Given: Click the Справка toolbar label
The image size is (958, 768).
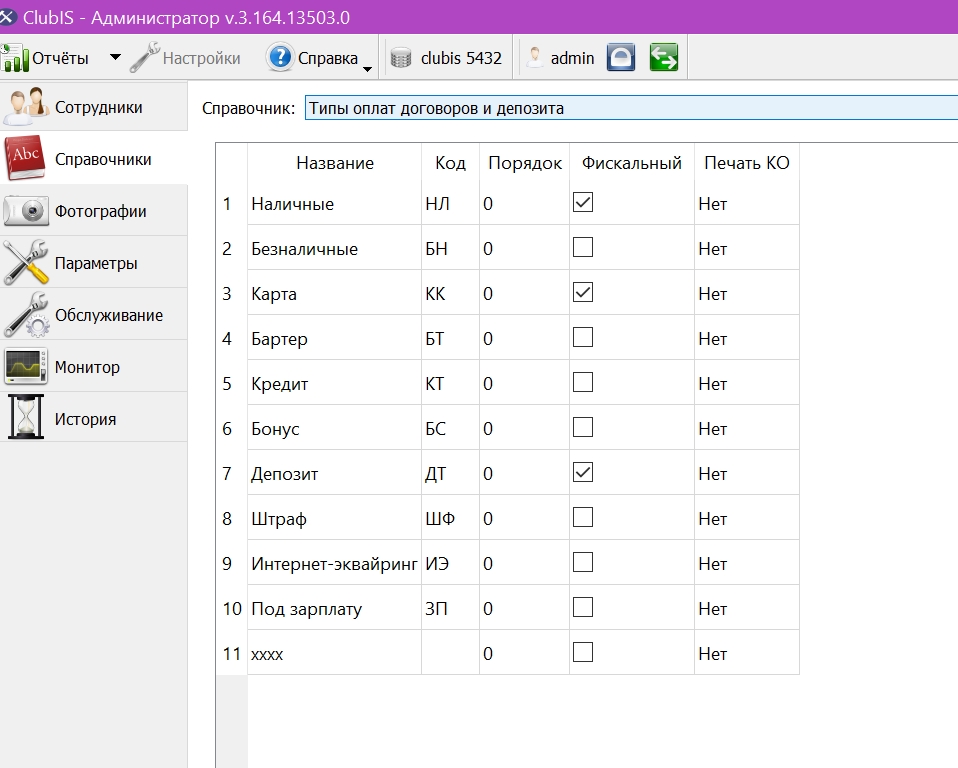Looking at the screenshot, I should pos(328,58).
